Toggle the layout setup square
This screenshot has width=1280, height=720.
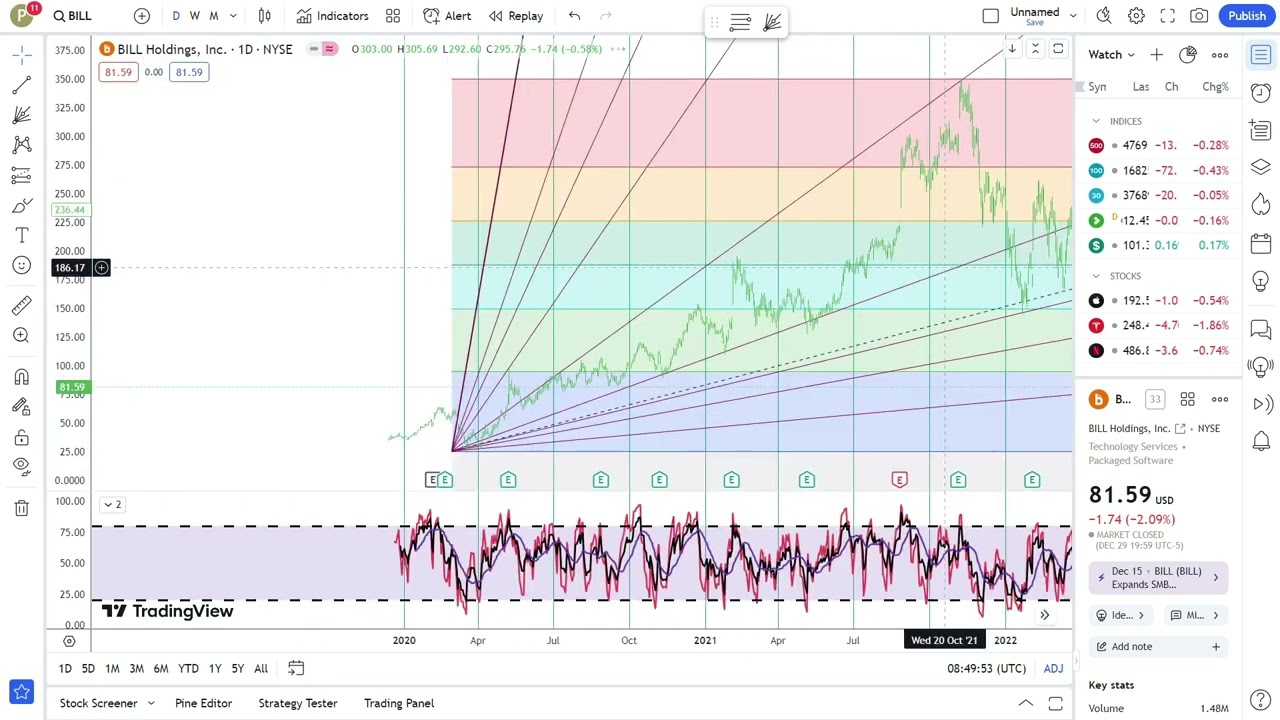pos(990,16)
